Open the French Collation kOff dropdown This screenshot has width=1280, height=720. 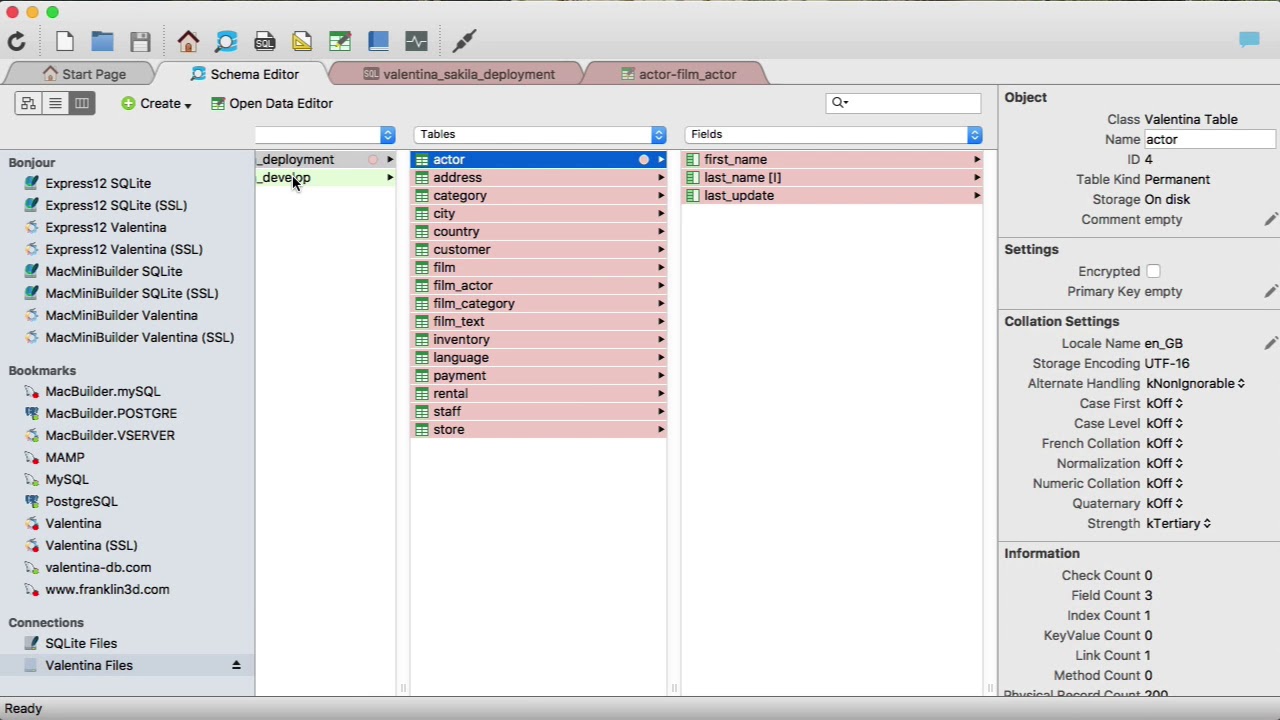1165,443
